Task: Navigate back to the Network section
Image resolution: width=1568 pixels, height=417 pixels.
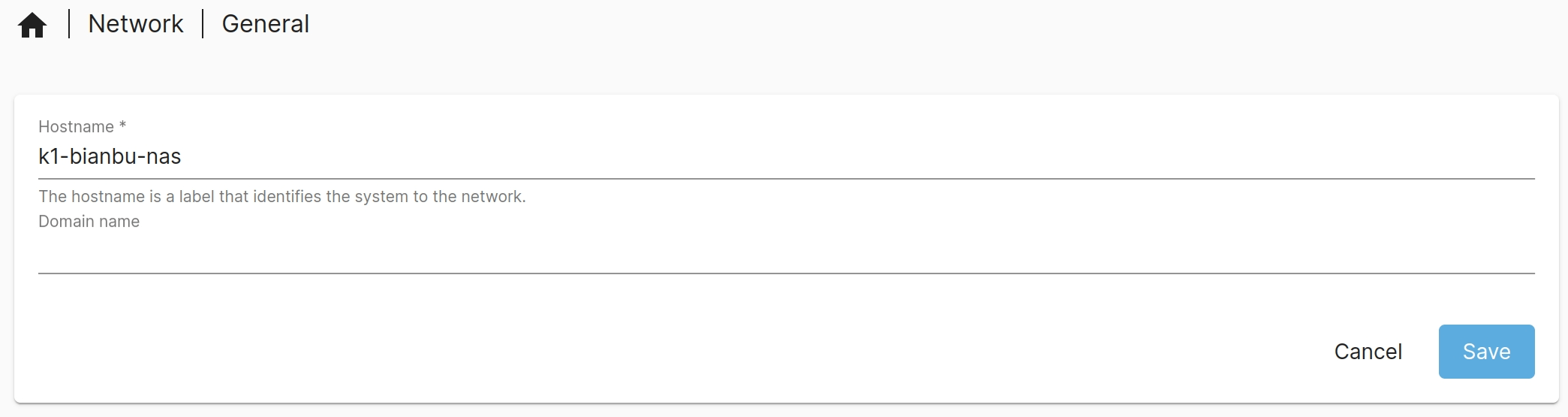Action: 136,24
